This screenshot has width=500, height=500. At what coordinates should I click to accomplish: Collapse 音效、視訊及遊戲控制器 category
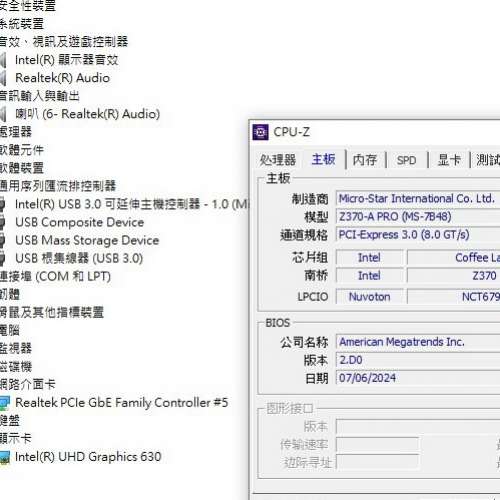(64, 42)
